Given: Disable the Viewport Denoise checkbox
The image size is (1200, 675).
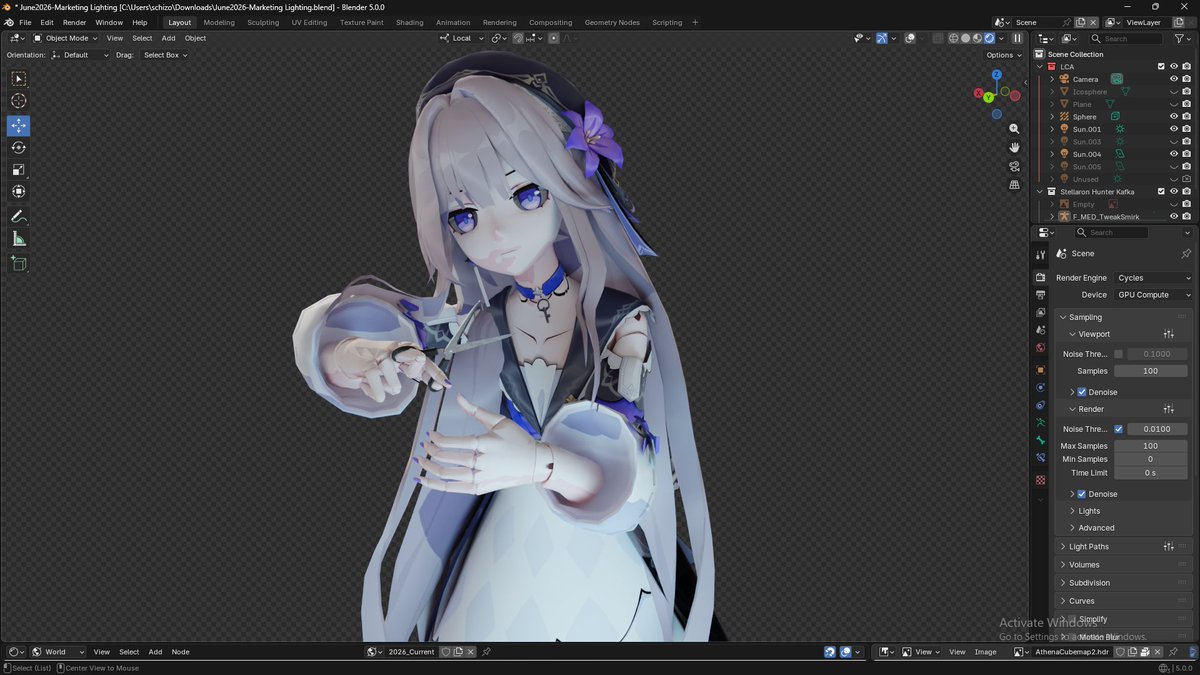Looking at the screenshot, I should pyautogui.click(x=1082, y=392).
